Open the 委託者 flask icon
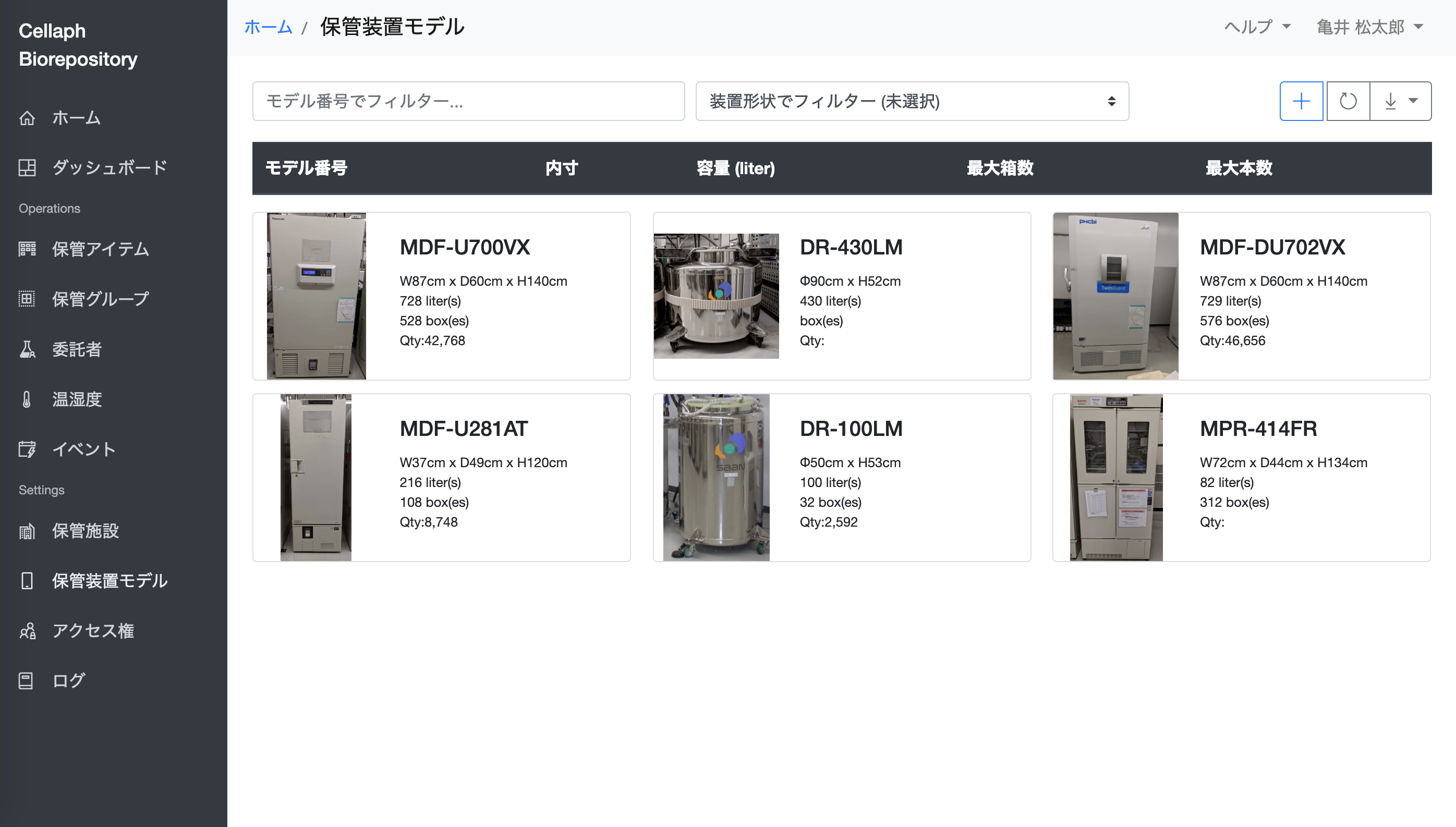 [x=27, y=349]
